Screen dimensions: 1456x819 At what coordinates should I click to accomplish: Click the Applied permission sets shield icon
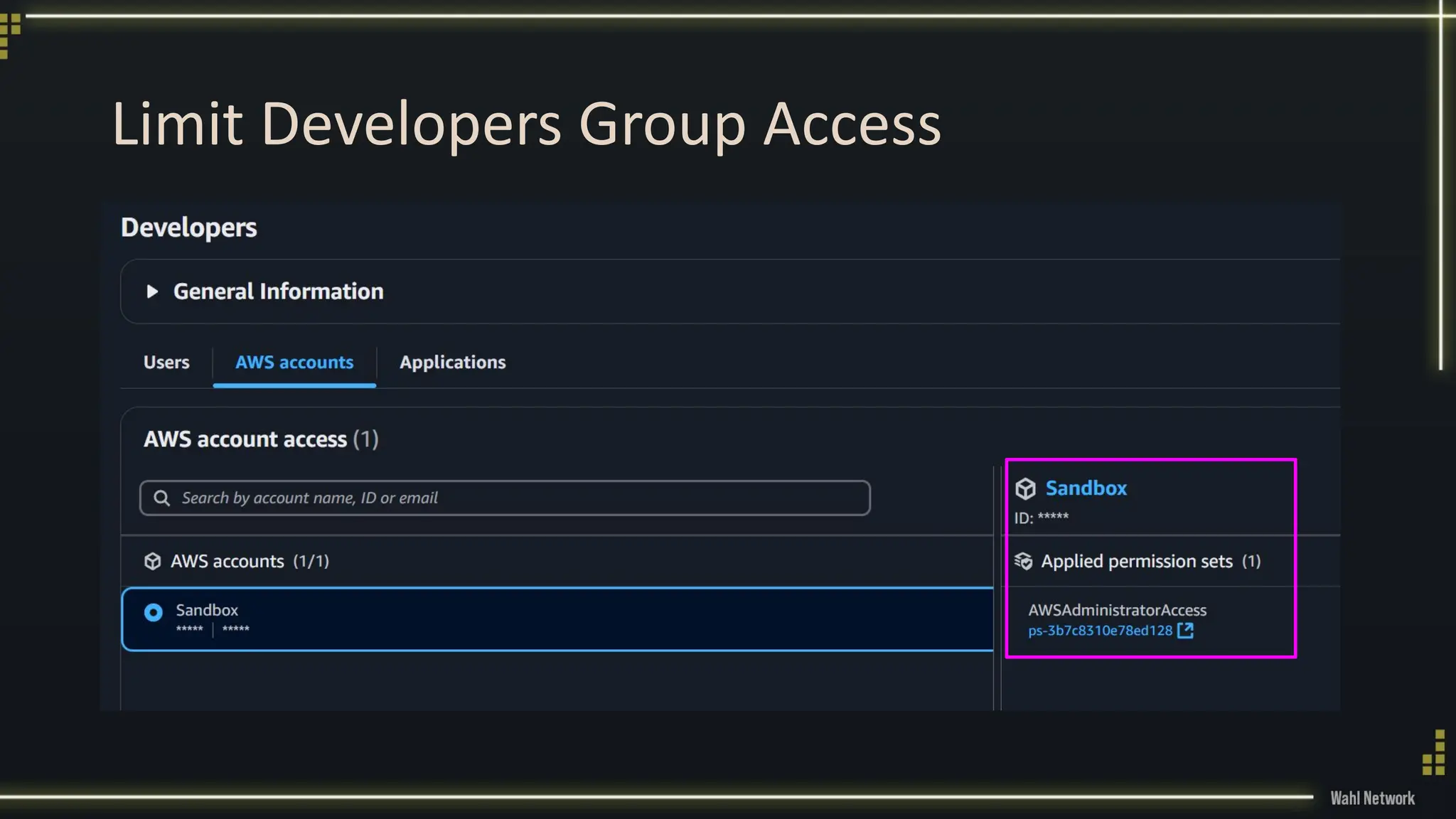point(1023,561)
